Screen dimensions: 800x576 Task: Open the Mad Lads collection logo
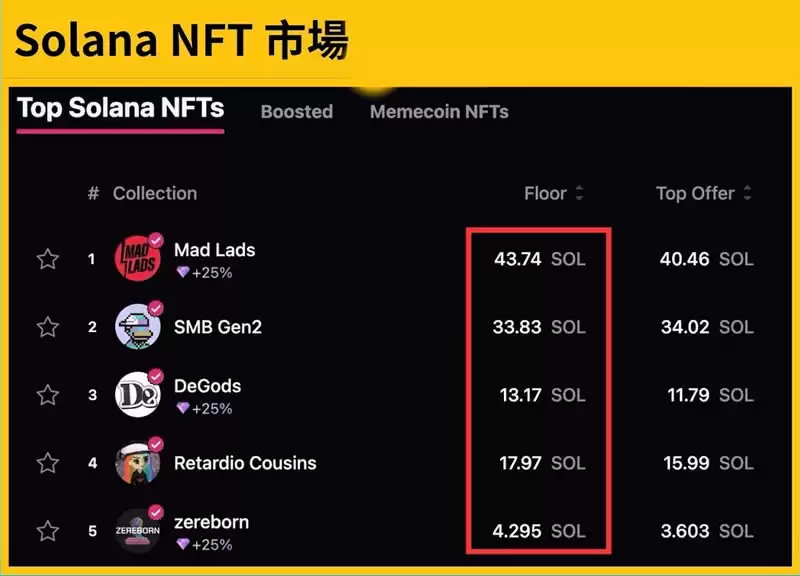coord(137,259)
